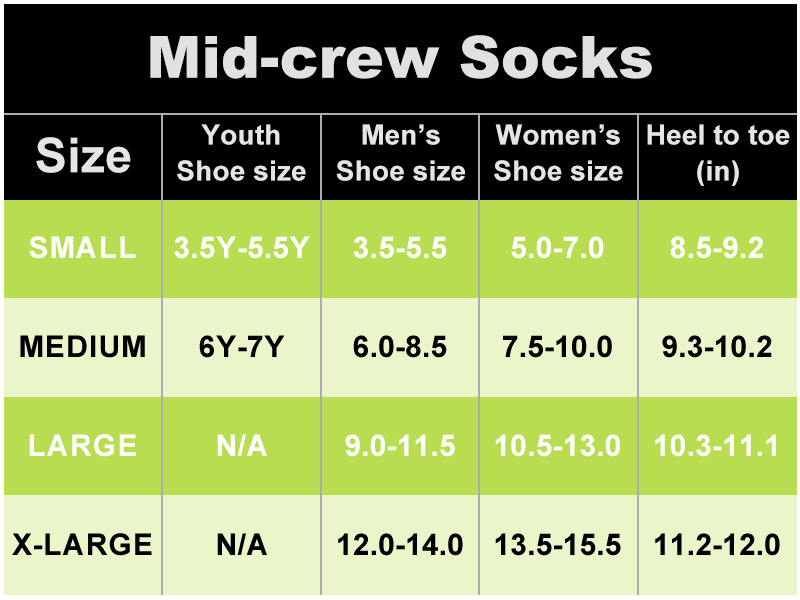Click the Women's Shoe size header

pyautogui.click(x=558, y=153)
